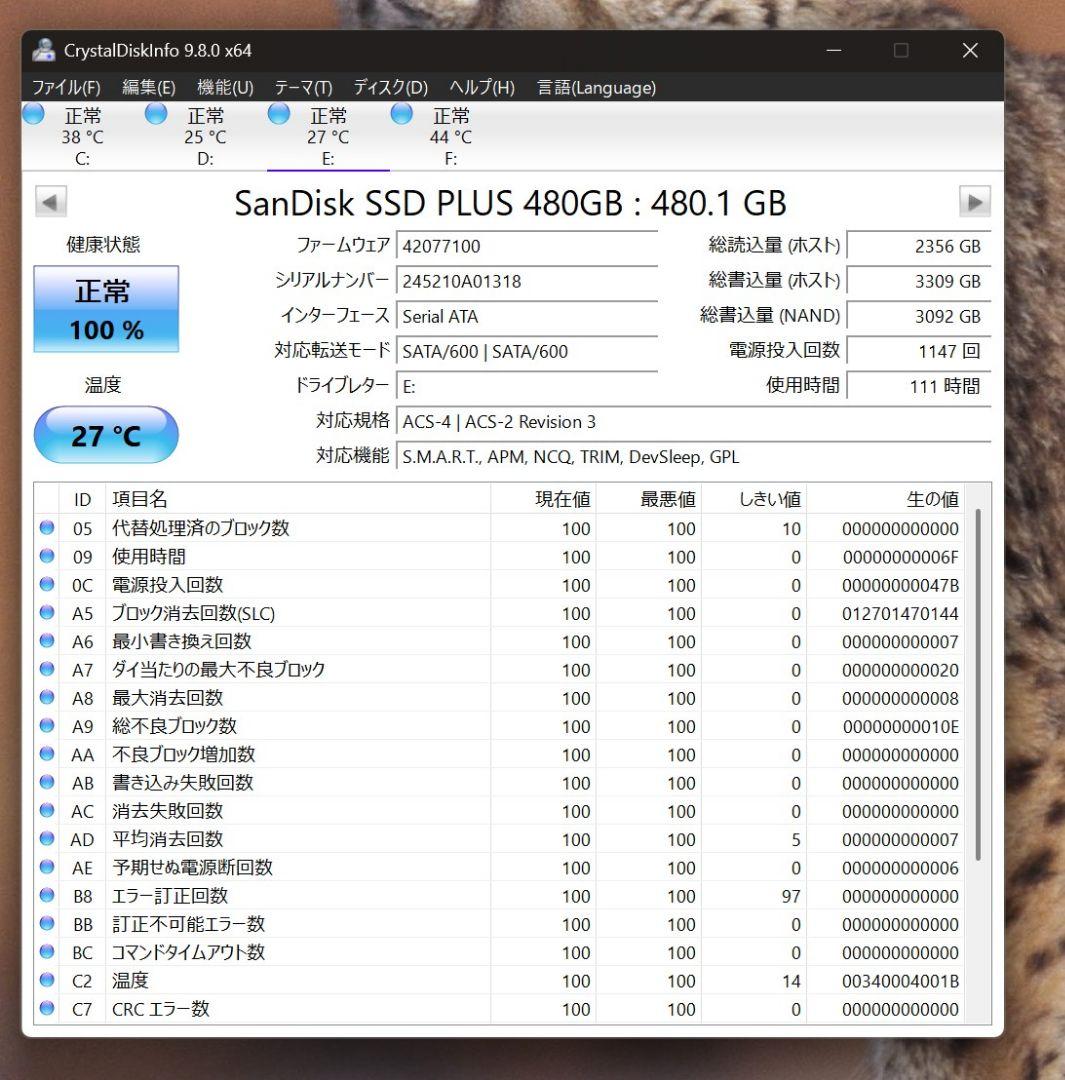Click the firmware field 42077100

527,246
